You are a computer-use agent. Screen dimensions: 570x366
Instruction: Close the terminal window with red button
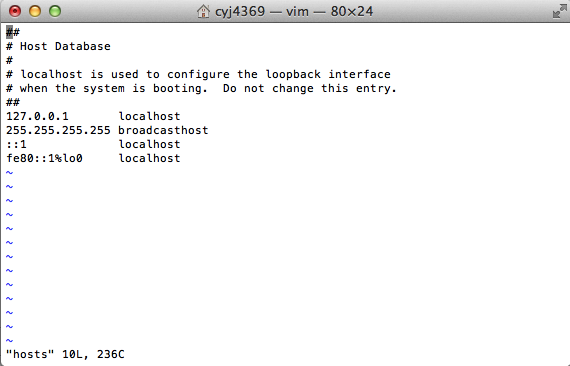pos(15,11)
